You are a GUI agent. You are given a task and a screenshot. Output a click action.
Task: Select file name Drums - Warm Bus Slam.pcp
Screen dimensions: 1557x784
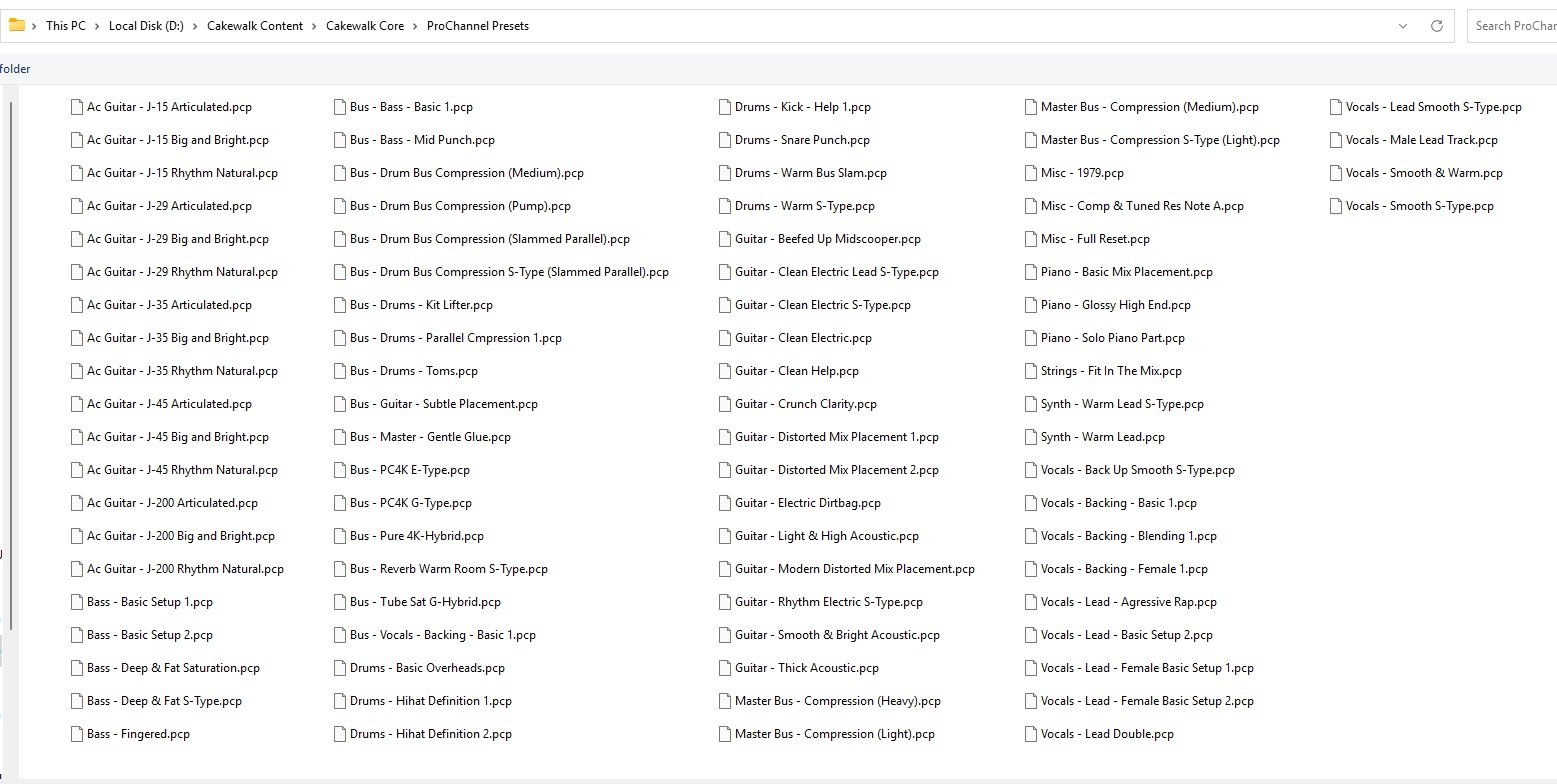click(x=811, y=173)
